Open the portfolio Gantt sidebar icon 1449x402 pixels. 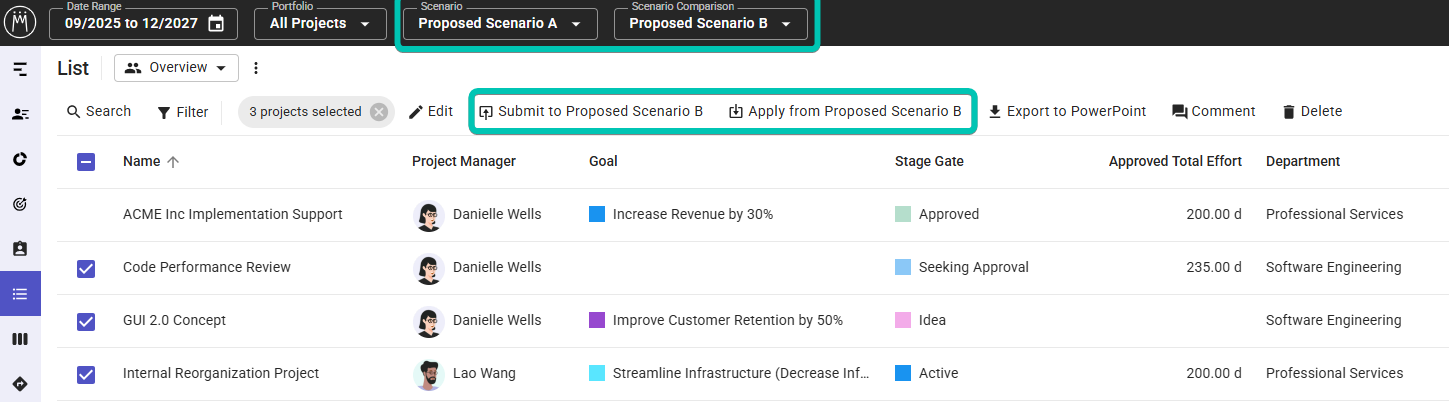point(20,69)
